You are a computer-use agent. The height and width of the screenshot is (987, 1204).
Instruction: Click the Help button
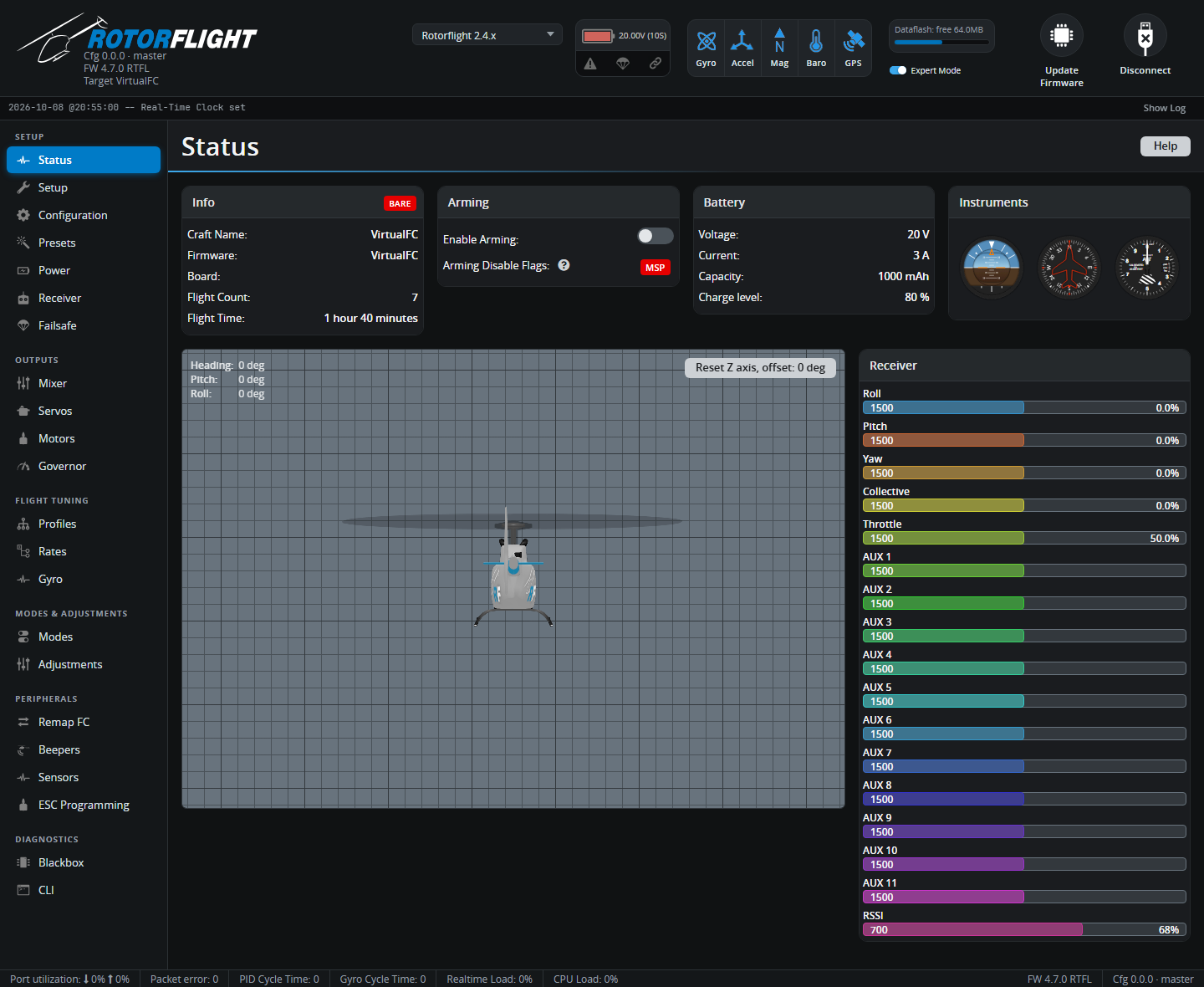coord(1166,146)
